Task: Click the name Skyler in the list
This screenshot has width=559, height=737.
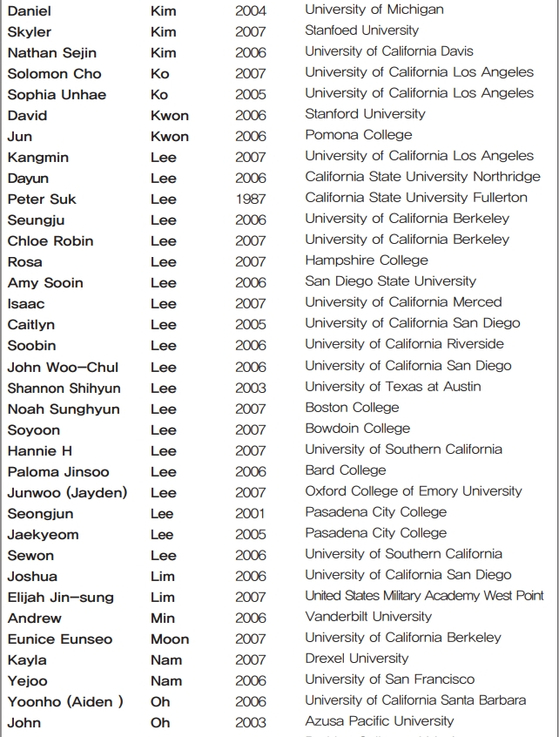Action: pos(29,32)
